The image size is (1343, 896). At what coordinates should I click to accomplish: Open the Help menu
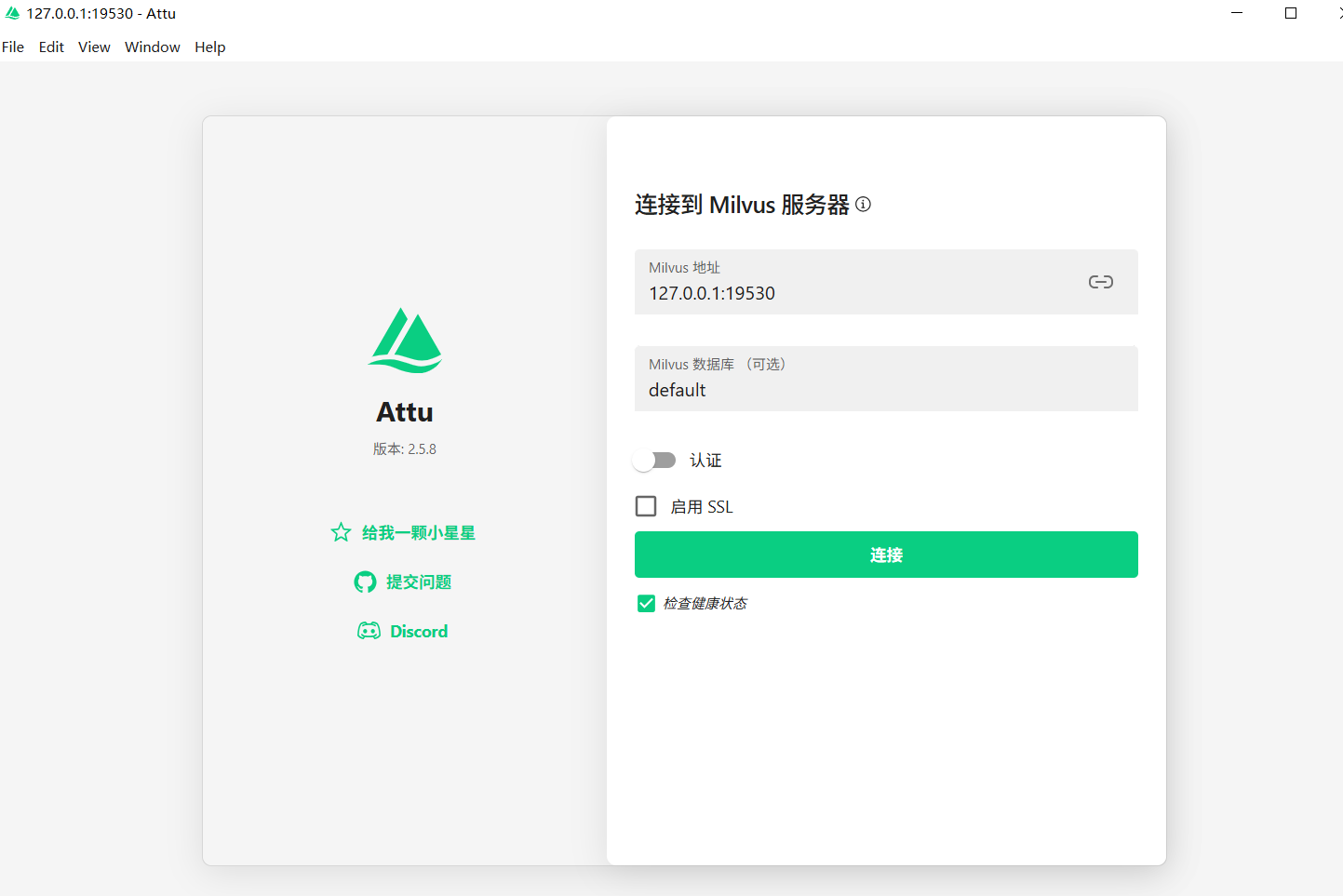(x=209, y=47)
